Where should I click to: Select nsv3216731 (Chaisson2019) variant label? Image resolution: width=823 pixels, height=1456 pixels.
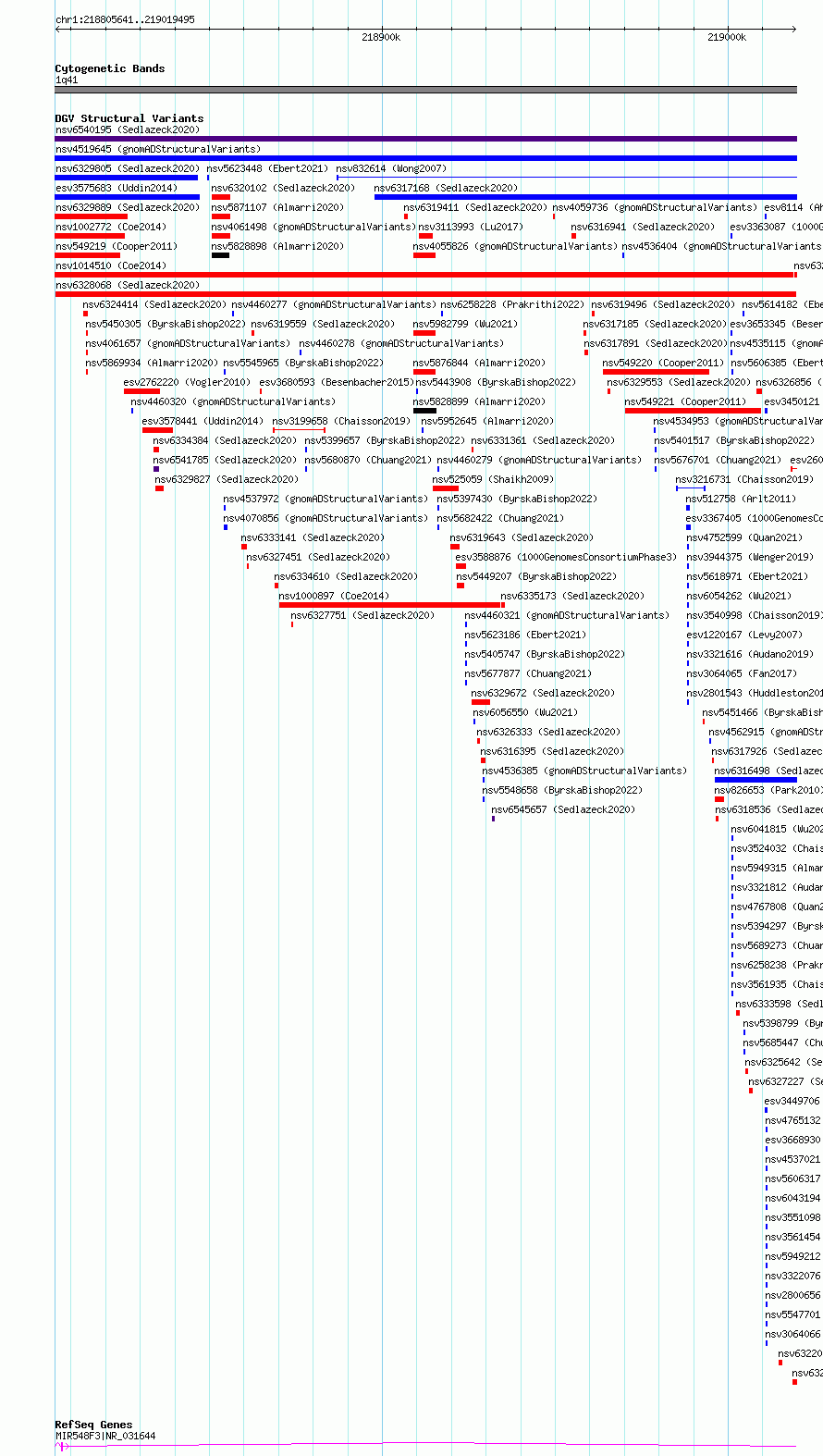744,479
